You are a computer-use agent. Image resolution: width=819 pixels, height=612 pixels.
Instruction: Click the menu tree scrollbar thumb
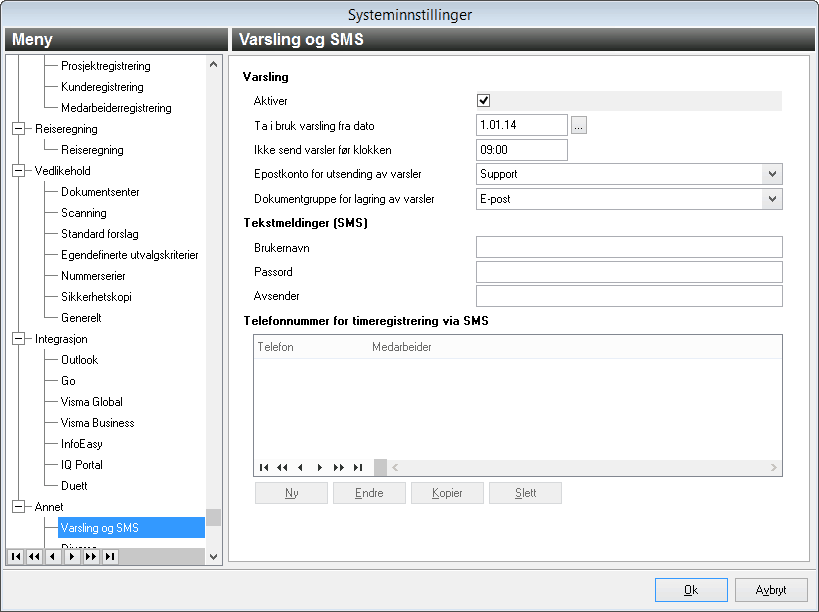(213, 517)
